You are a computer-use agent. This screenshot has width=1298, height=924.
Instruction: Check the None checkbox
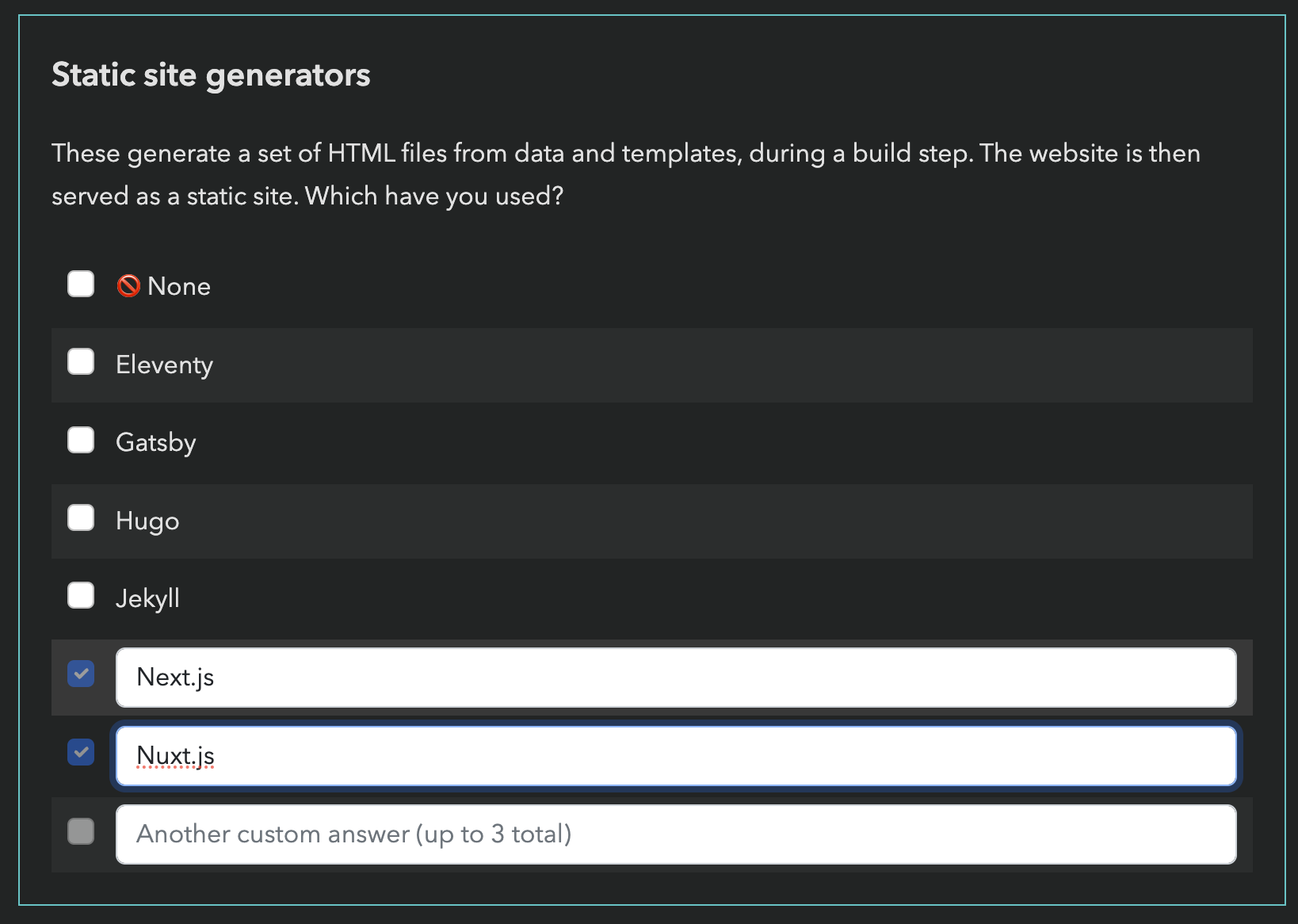[x=81, y=284]
